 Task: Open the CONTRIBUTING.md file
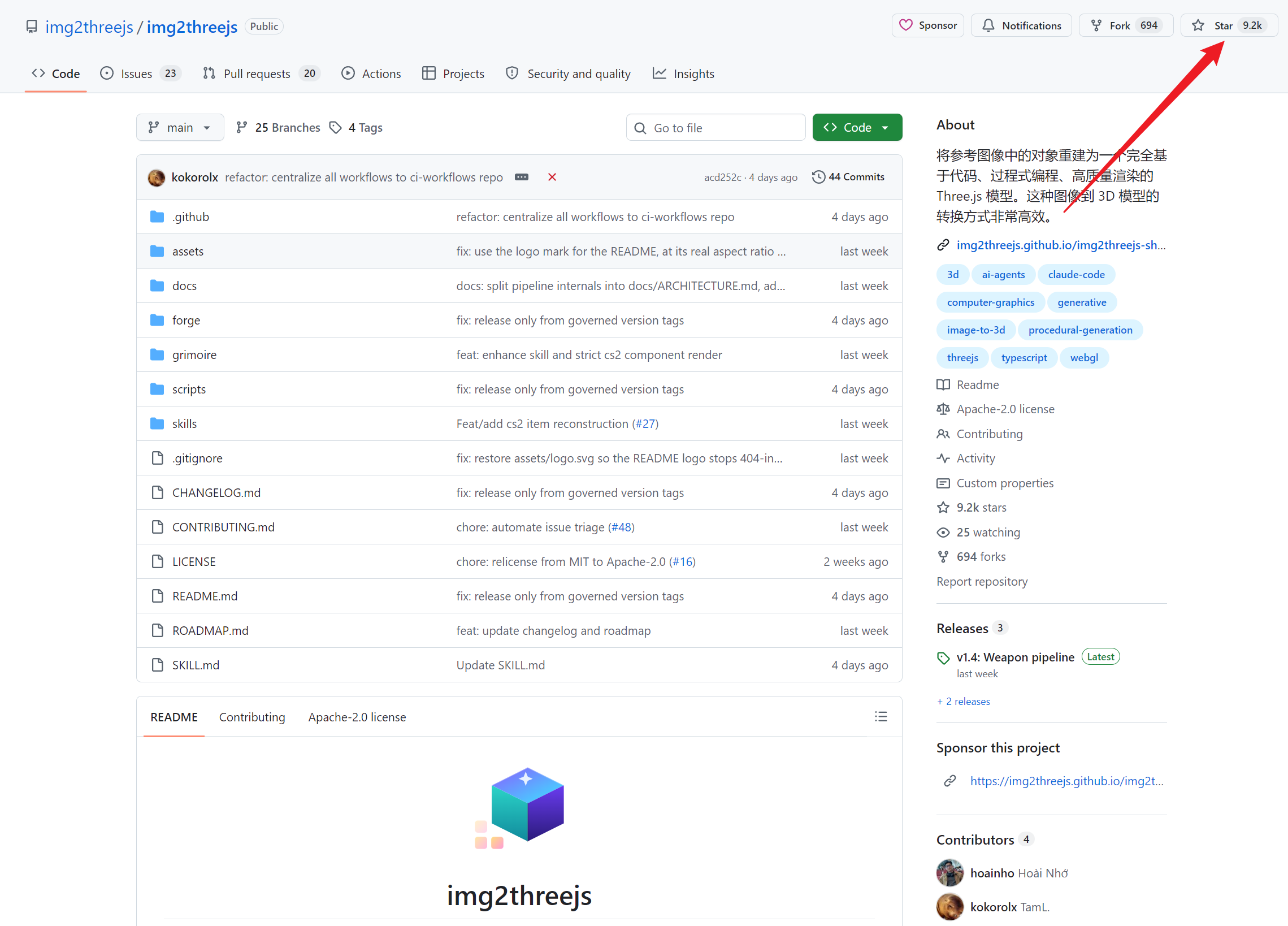click(x=223, y=527)
